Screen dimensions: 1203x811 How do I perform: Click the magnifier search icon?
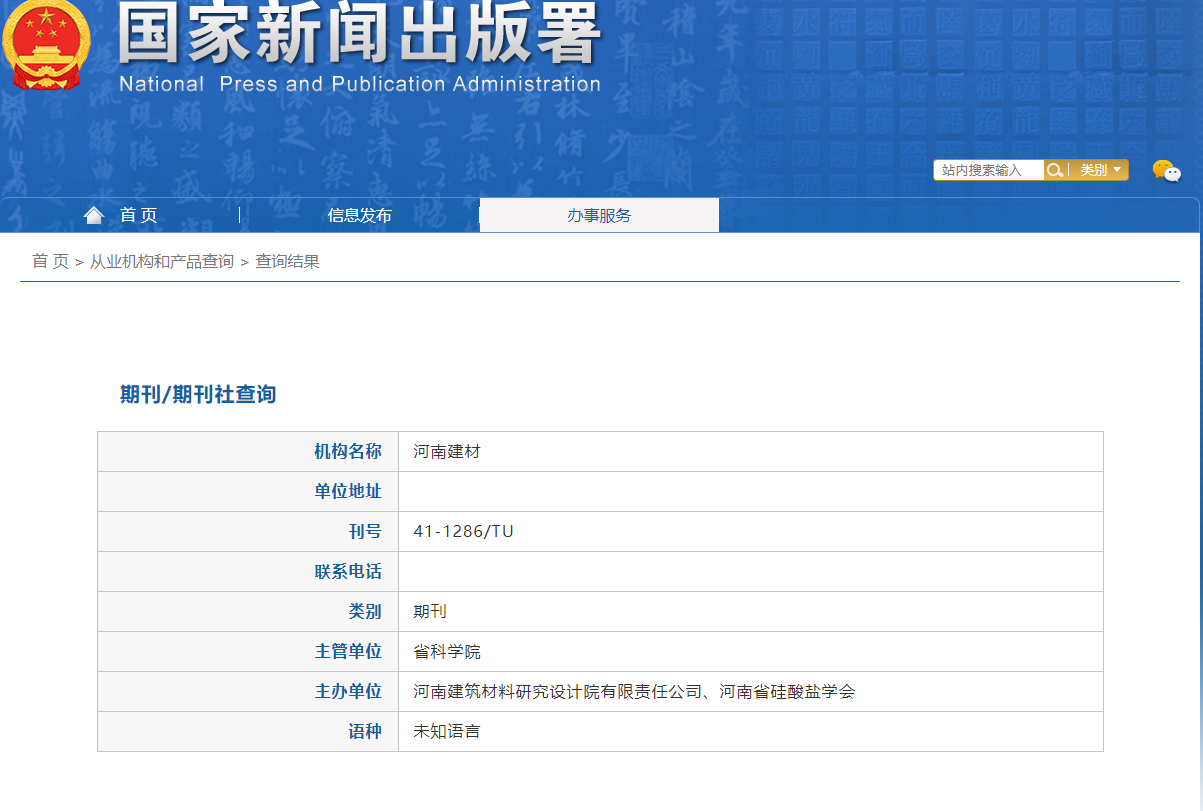[x=1054, y=170]
